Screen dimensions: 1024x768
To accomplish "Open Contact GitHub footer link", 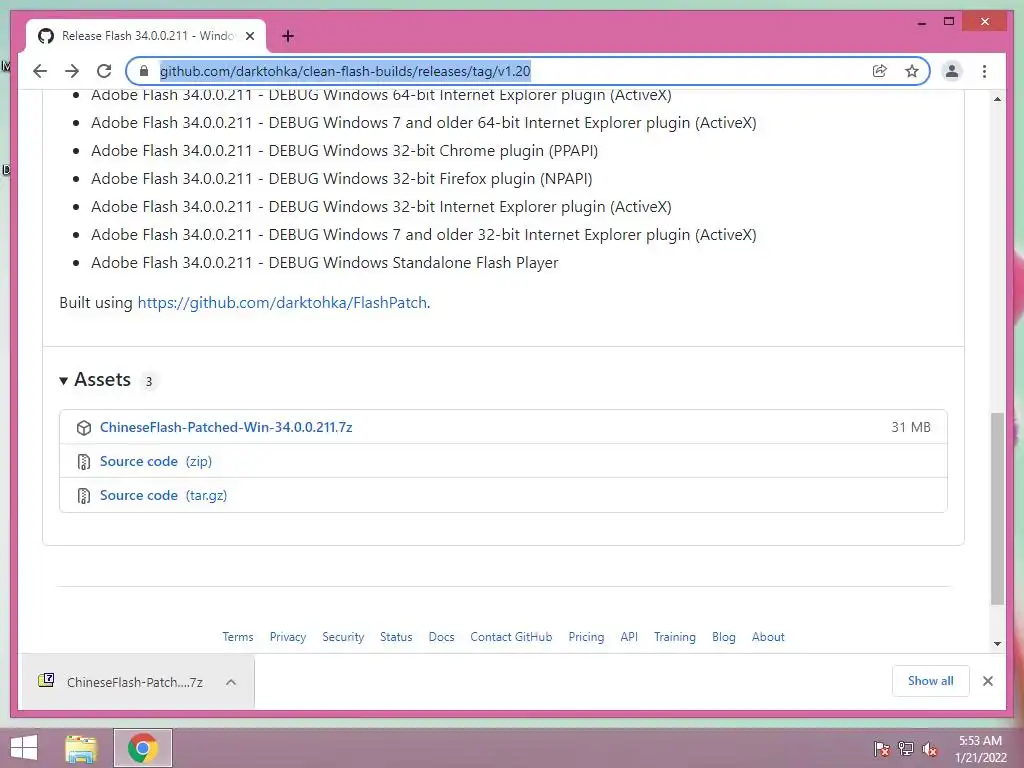I will 511,637.
